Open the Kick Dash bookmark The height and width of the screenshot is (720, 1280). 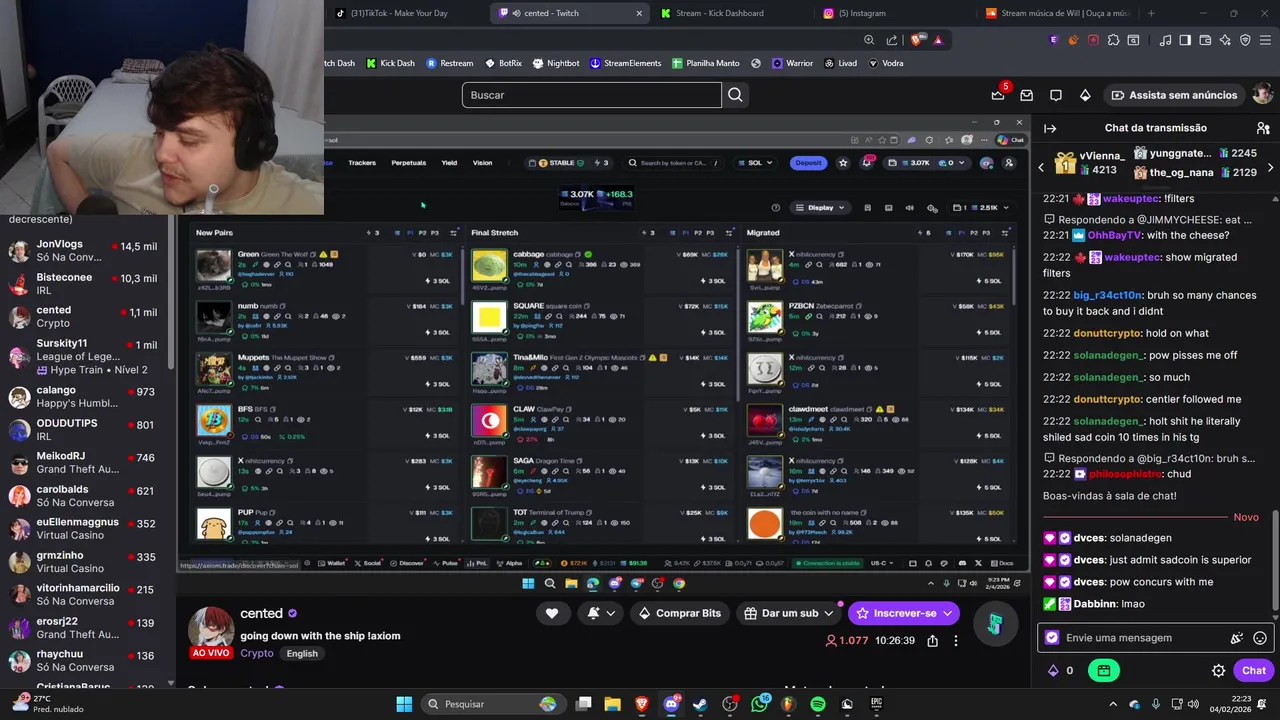pyautogui.click(x=390, y=63)
